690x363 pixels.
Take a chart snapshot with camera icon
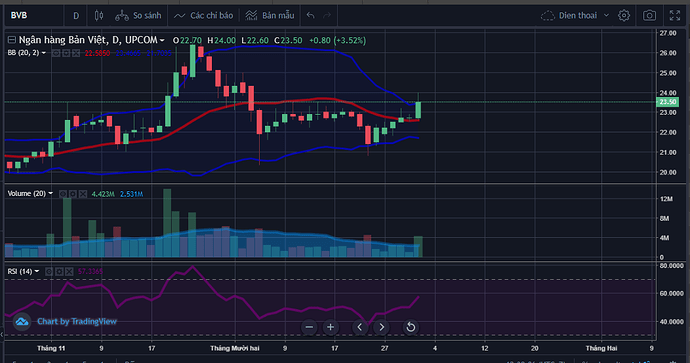pos(649,16)
